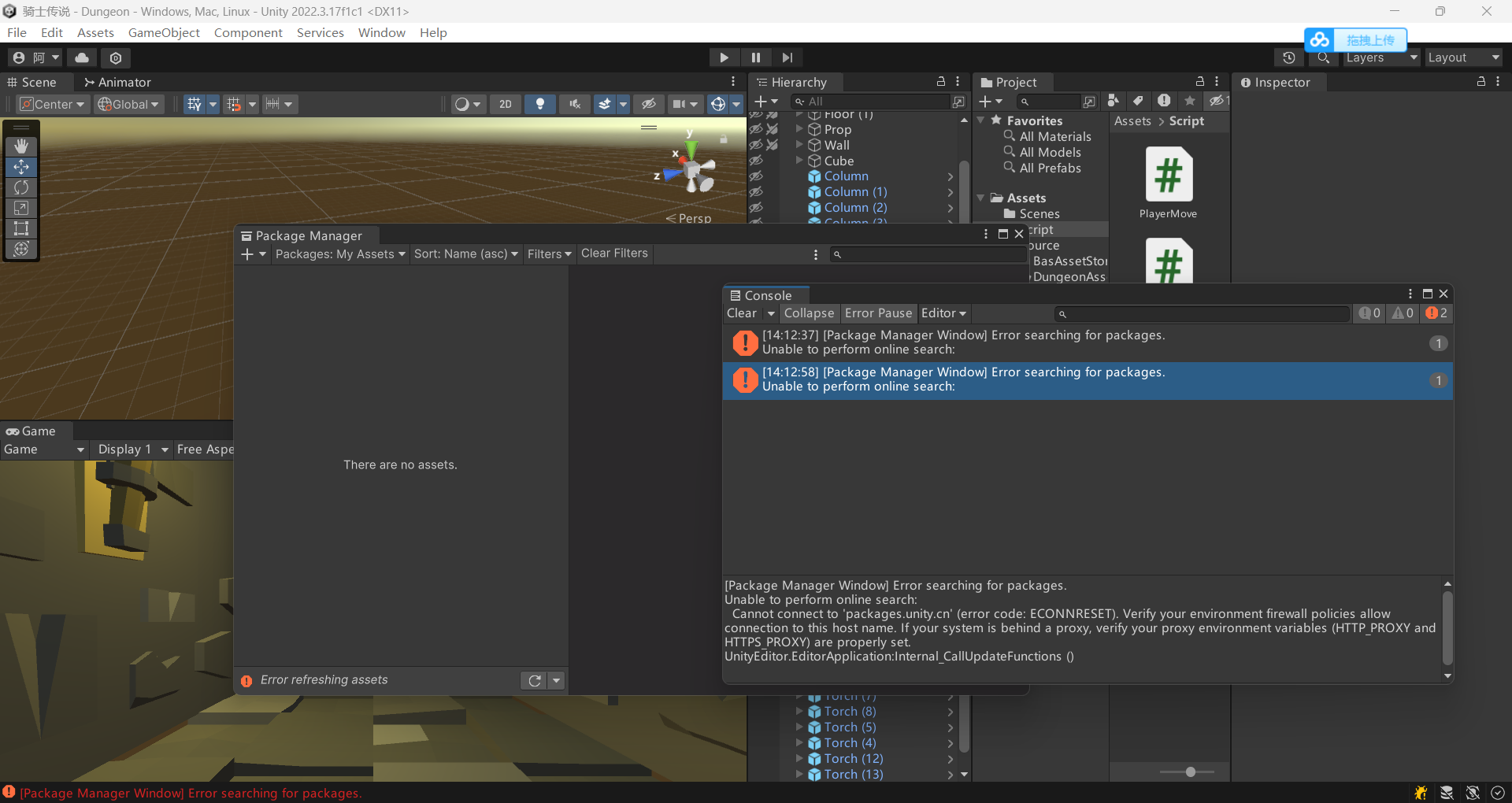Open the Undo History icon
Image resolution: width=1512 pixels, height=803 pixels.
point(1289,57)
